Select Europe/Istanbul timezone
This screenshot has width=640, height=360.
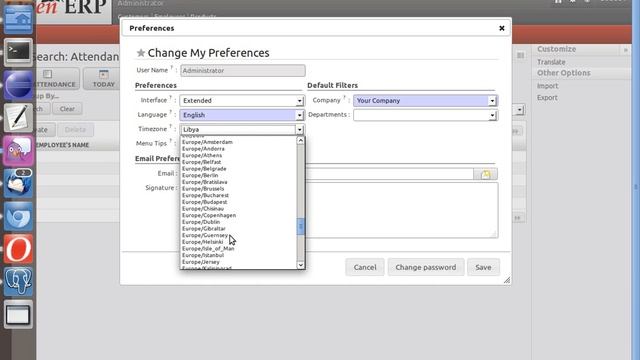[203, 255]
